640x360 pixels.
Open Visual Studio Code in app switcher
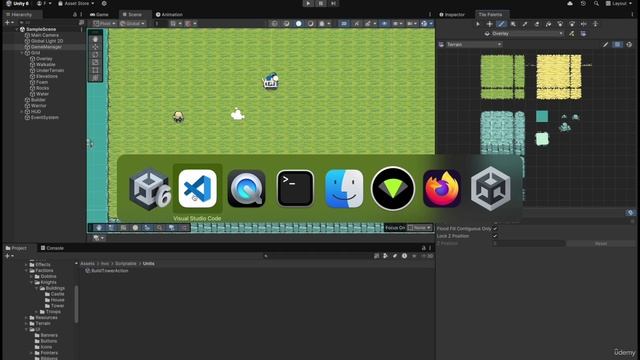(x=198, y=189)
